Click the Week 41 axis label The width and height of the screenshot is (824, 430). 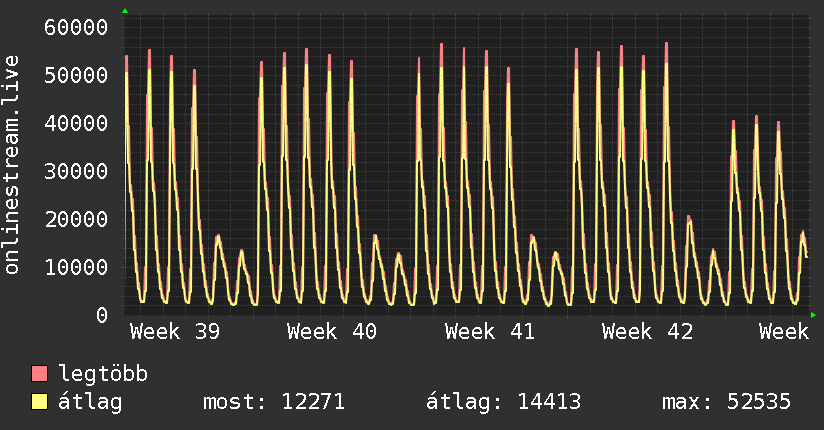490,332
